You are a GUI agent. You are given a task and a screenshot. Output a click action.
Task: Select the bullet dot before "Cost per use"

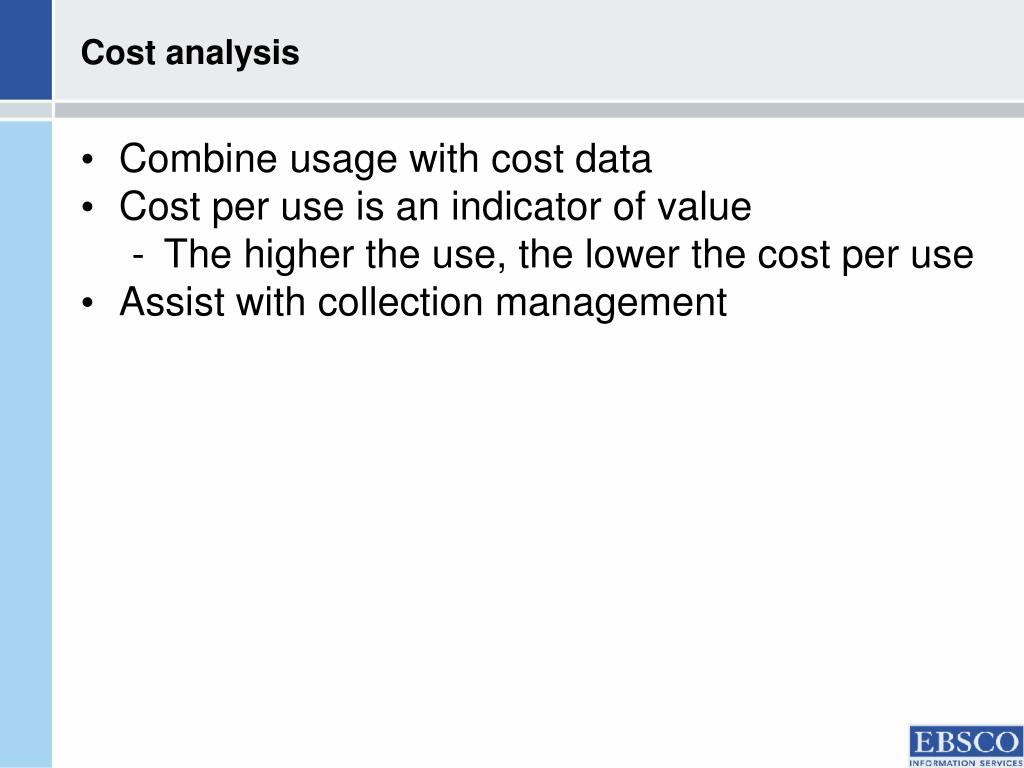click(x=88, y=208)
